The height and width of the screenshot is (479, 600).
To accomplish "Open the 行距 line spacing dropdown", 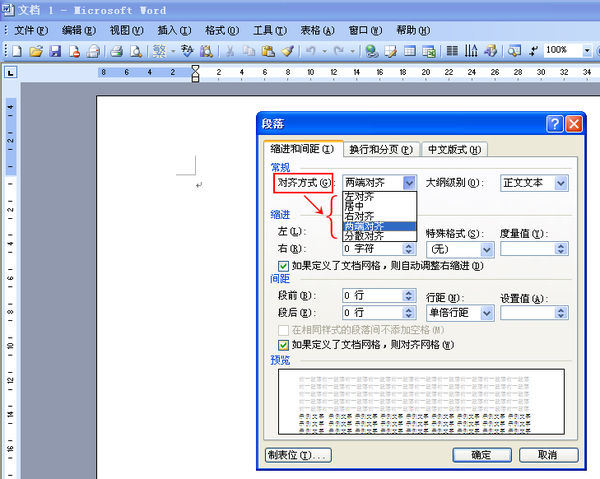I will point(486,313).
